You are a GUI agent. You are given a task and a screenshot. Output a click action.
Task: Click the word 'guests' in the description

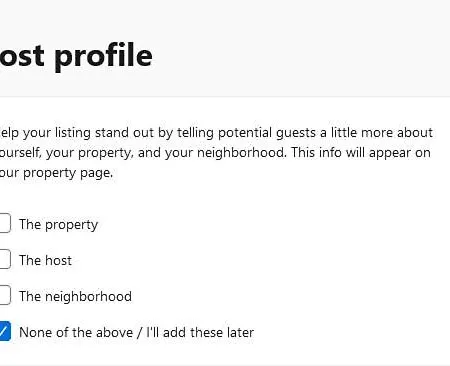296,133
